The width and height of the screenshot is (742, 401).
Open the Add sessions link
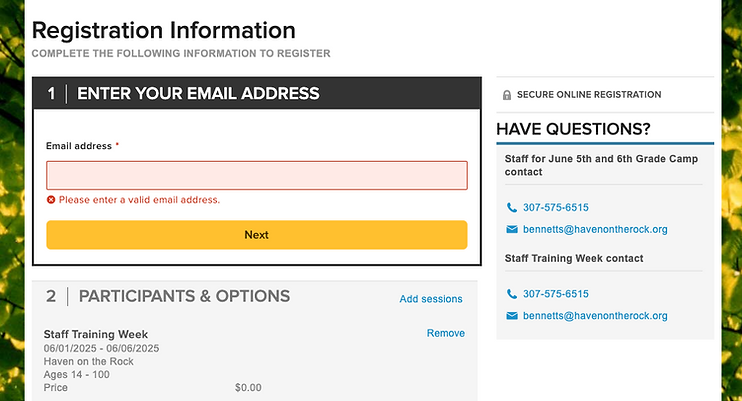[x=431, y=299]
